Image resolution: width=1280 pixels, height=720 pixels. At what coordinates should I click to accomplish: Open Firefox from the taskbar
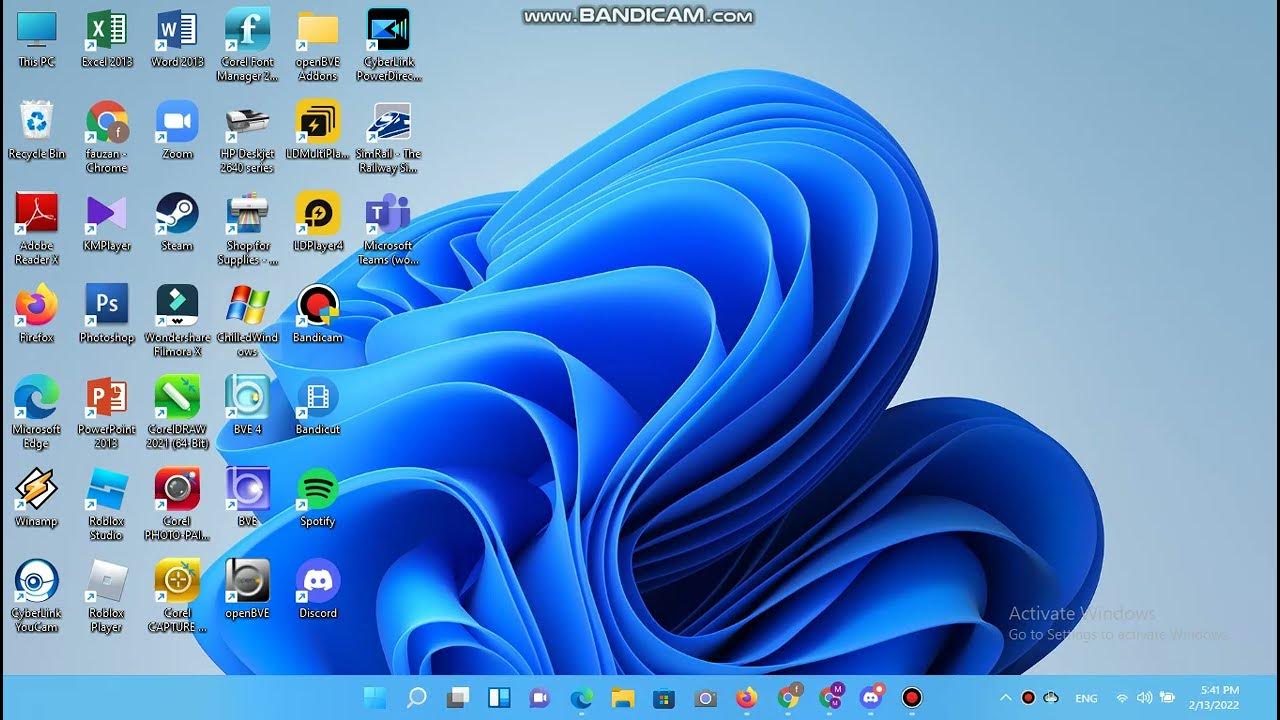(x=747, y=697)
